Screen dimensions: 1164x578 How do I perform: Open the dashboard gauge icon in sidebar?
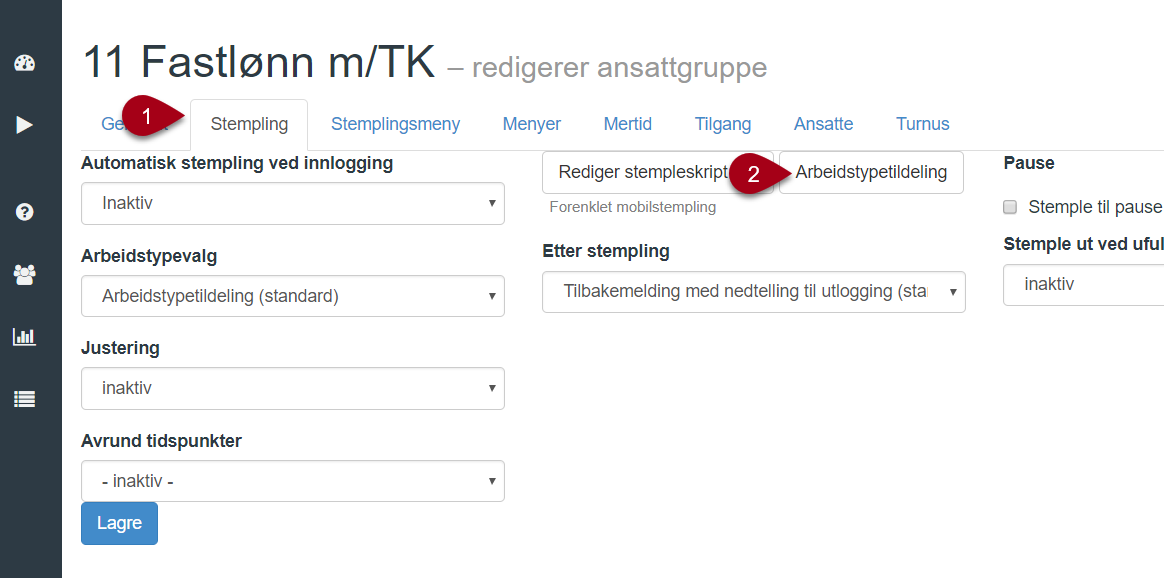point(25,64)
